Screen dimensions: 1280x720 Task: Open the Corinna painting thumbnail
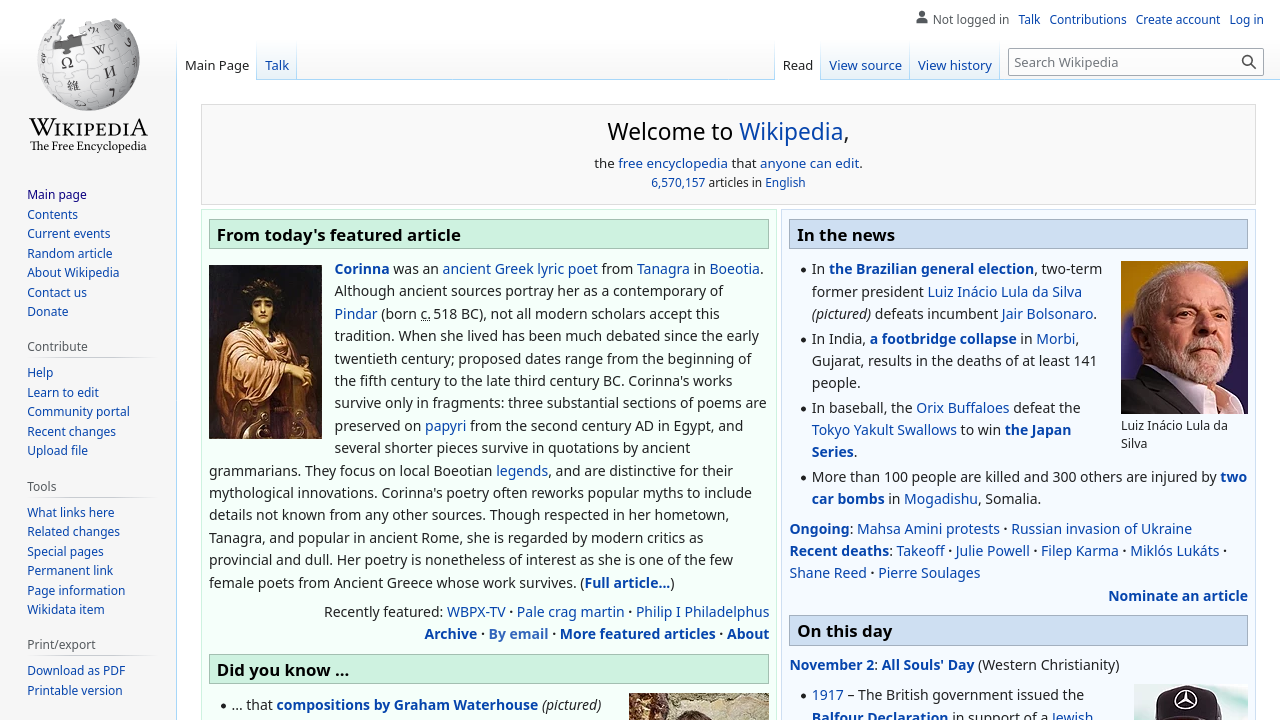[265, 352]
